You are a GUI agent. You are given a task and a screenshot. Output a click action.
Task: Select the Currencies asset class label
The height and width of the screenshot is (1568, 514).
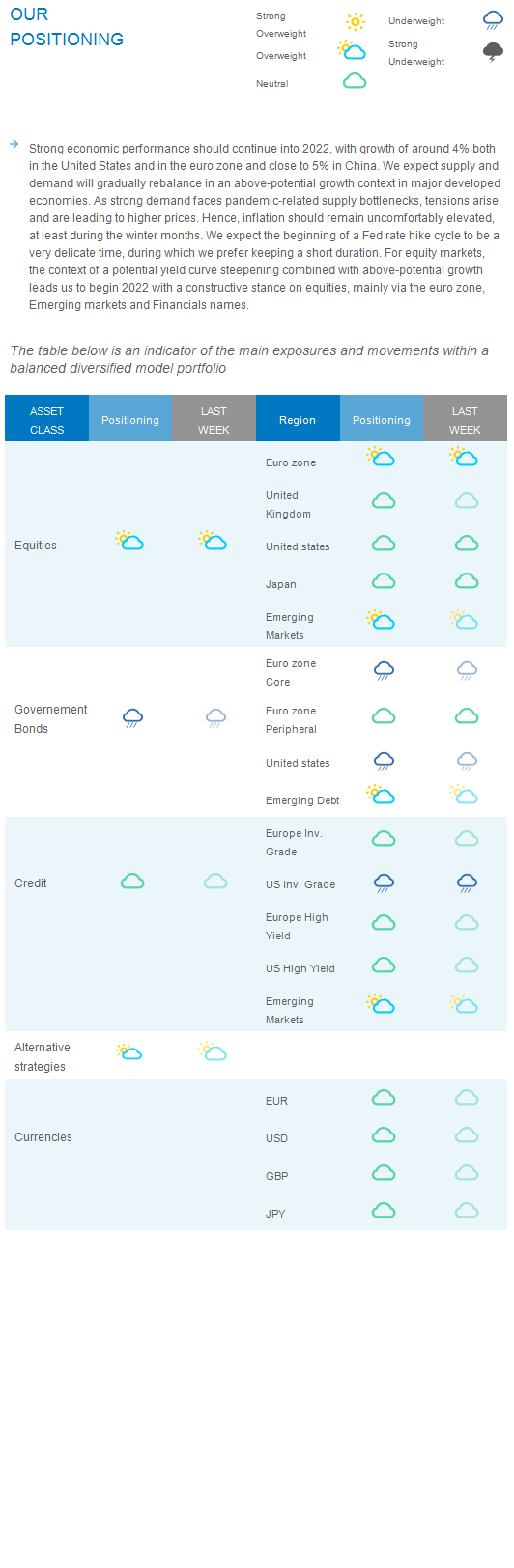tap(43, 1137)
